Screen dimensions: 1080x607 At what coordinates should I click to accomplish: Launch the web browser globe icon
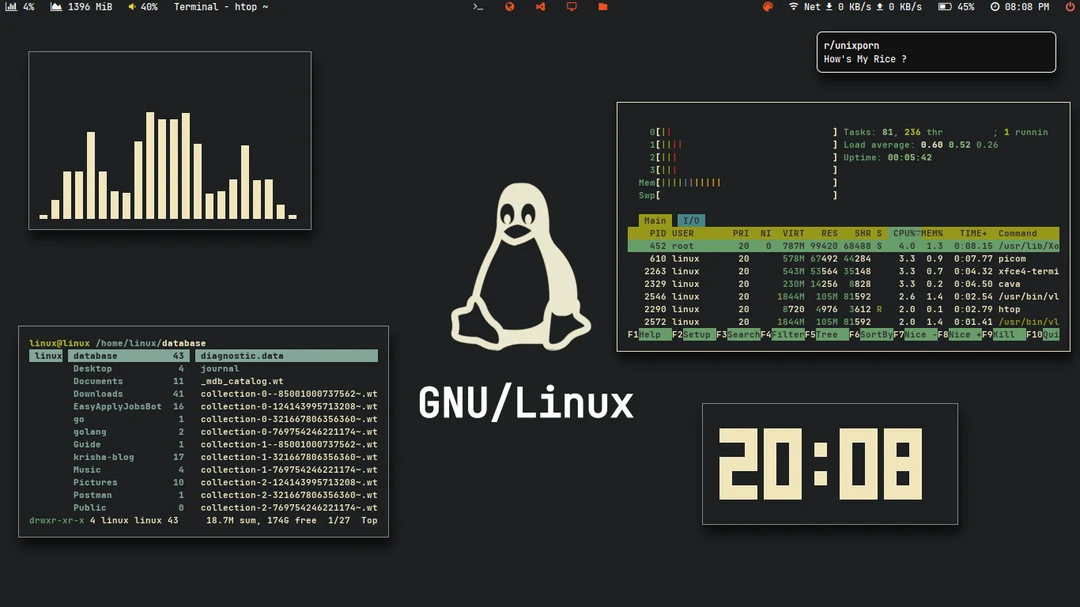point(510,6)
